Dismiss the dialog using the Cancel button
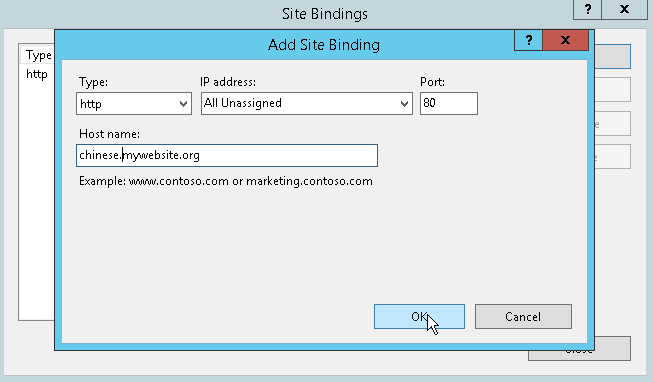Screen dimensions: 653x382 (523, 317)
